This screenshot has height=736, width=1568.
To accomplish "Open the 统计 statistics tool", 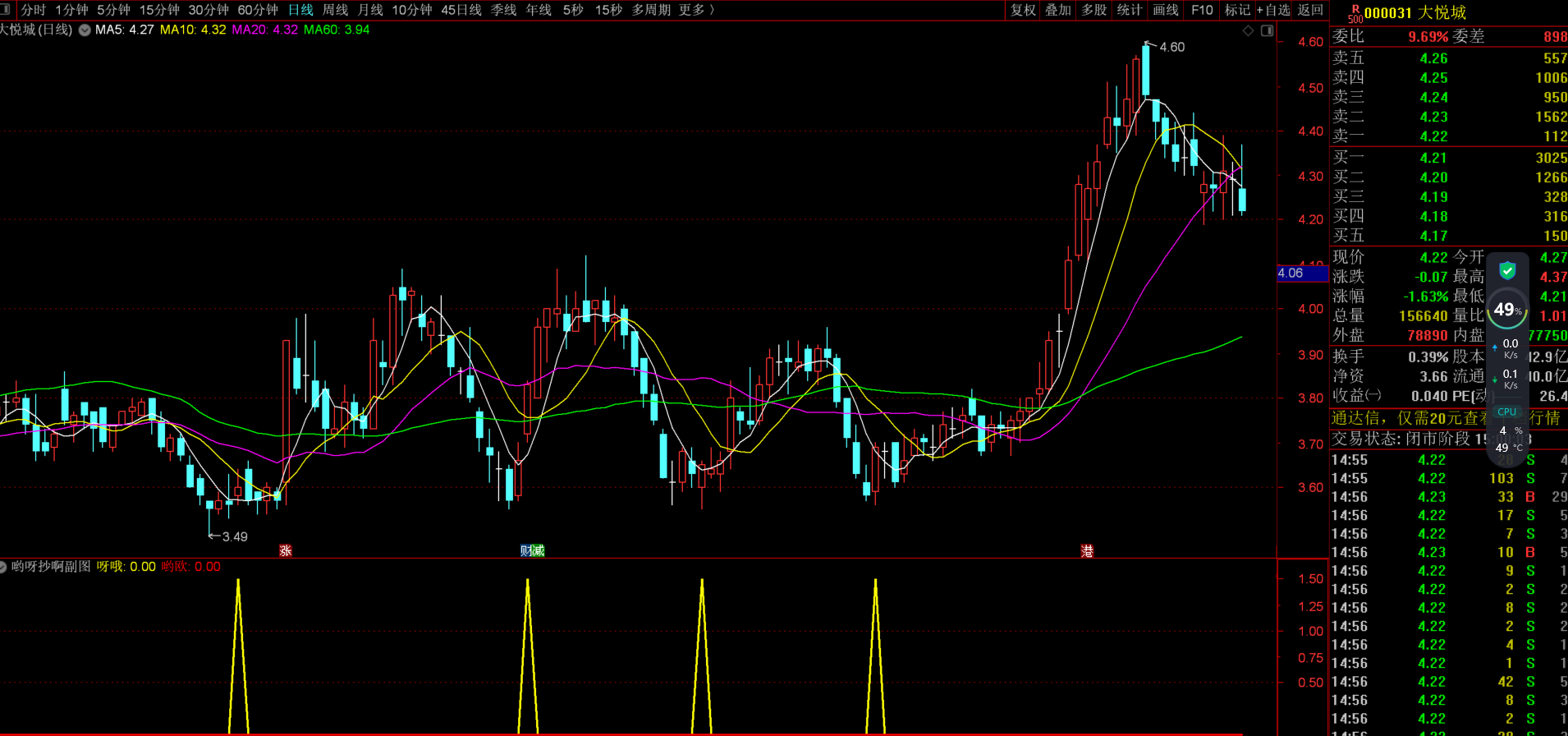I will click(1130, 10).
